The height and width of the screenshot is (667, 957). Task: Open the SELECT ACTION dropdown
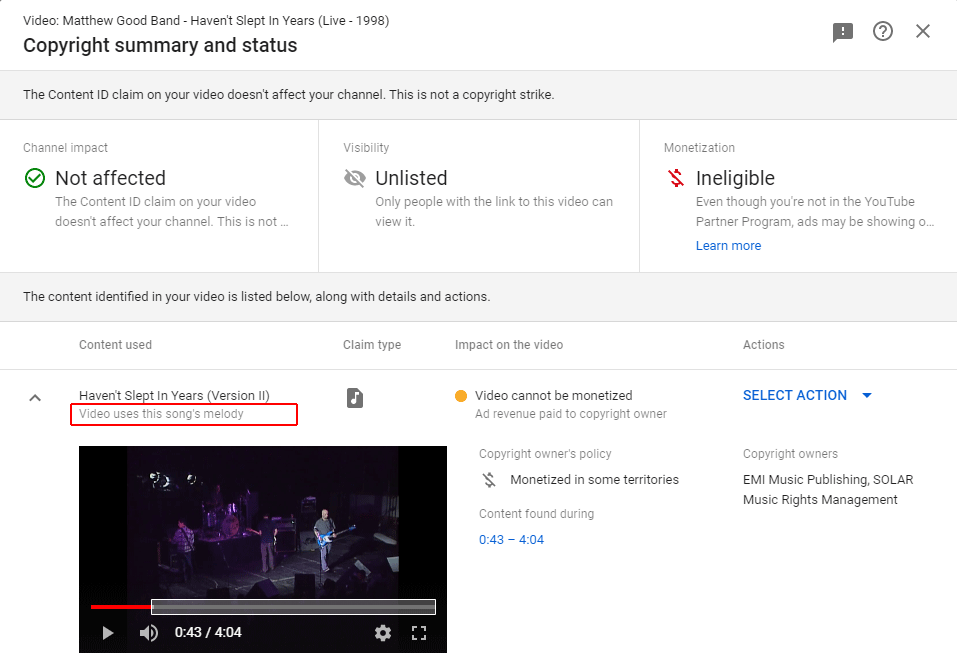coord(807,395)
